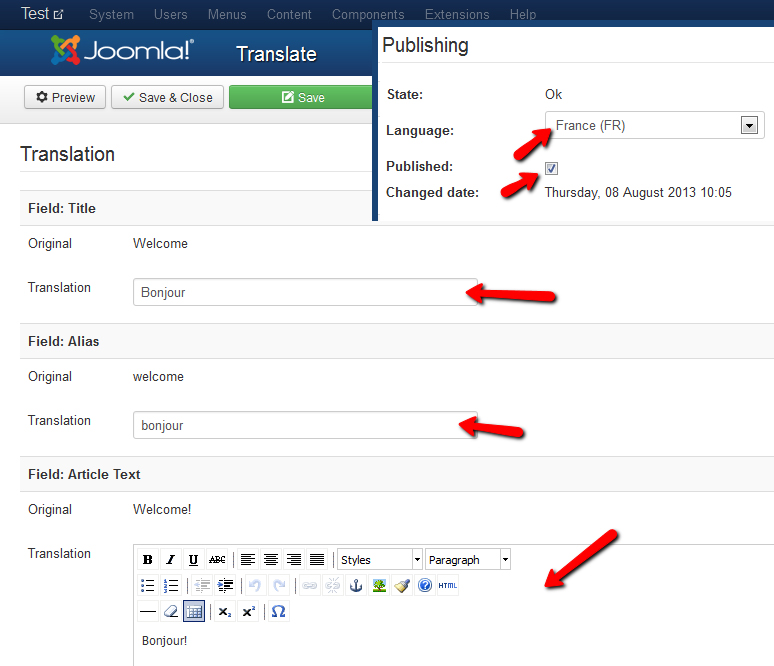Select the original article text Welcome!
This screenshot has height=666, width=774.
tap(162, 509)
